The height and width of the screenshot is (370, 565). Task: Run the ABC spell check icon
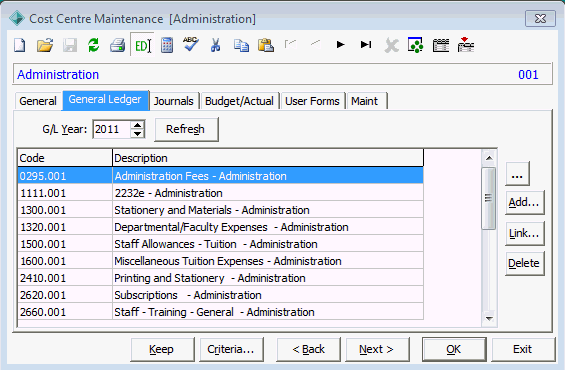tap(191, 44)
